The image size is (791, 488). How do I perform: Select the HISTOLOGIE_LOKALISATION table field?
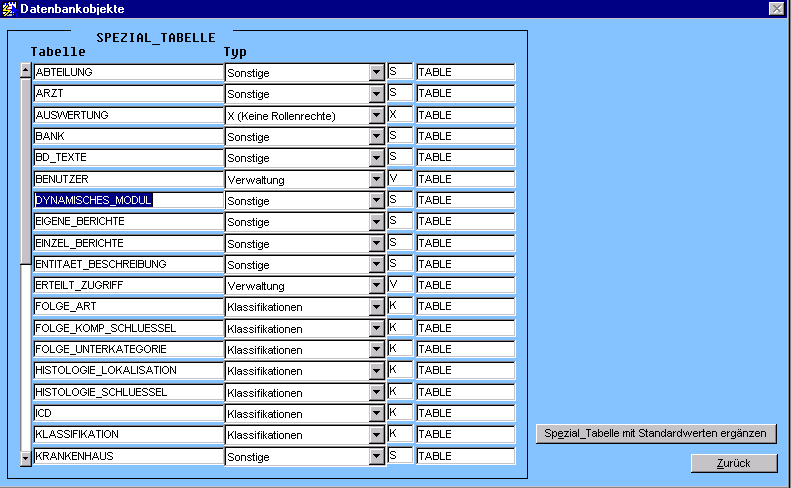point(127,370)
